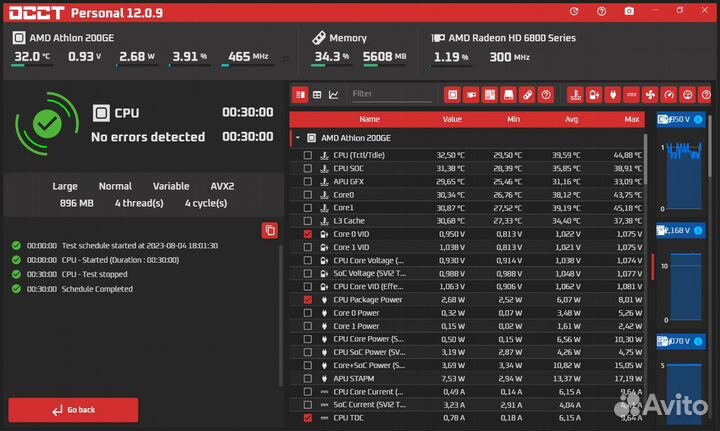This screenshot has width=720, height=431.
Task: Check the APU STAPM sensor checkbox
Action: [308, 379]
